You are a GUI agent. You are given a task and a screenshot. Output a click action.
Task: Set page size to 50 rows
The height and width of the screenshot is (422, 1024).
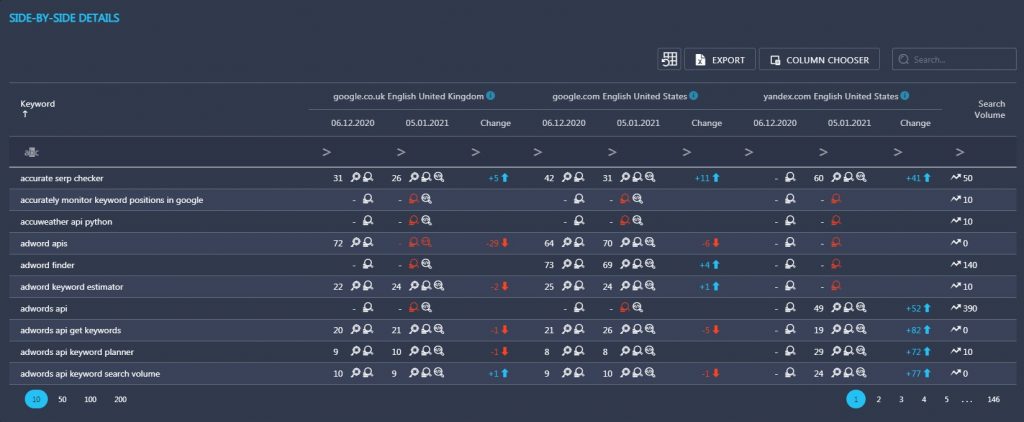tap(62, 399)
